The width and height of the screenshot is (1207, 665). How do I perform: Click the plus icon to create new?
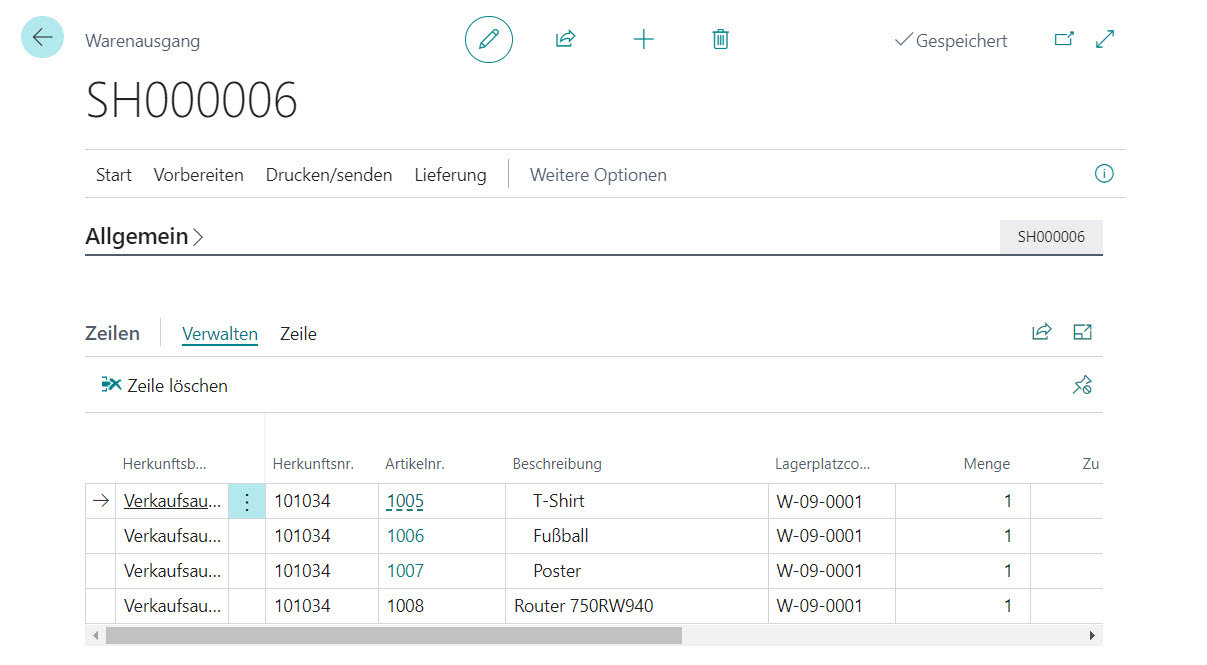pyautogui.click(x=643, y=40)
